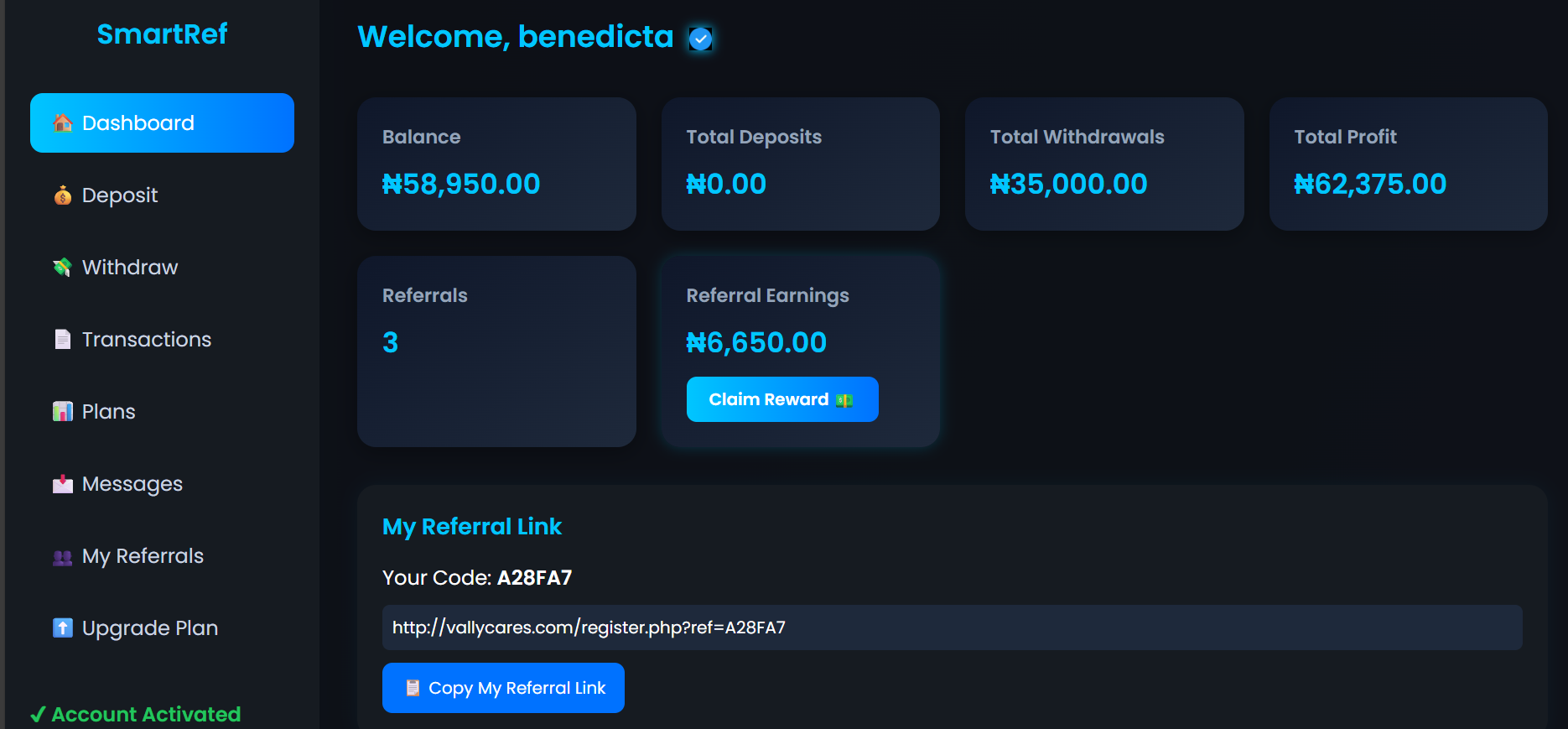Click the My Referrals people icon
The image size is (1568, 729).
(63, 557)
